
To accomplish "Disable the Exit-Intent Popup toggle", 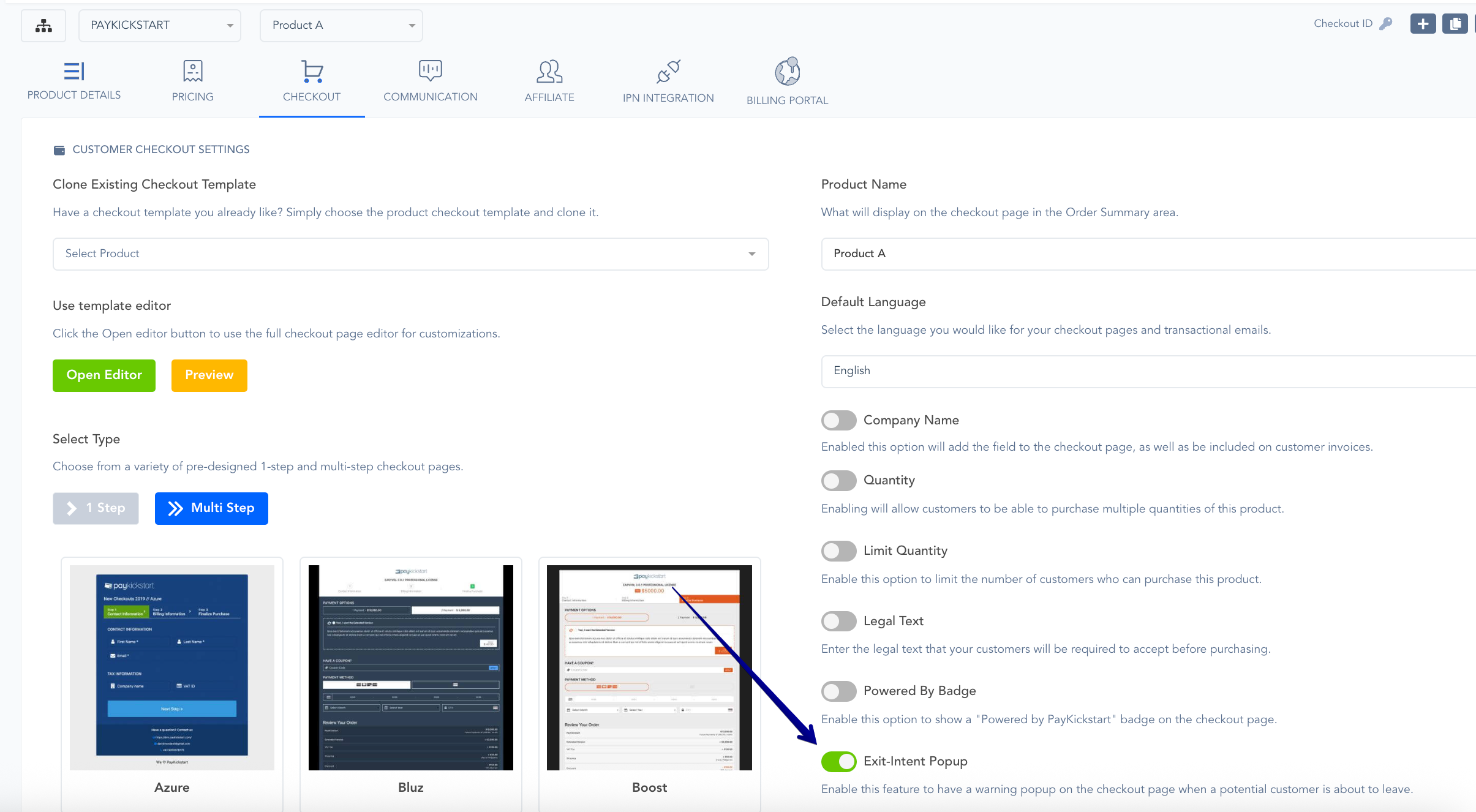I will pos(838,762).
